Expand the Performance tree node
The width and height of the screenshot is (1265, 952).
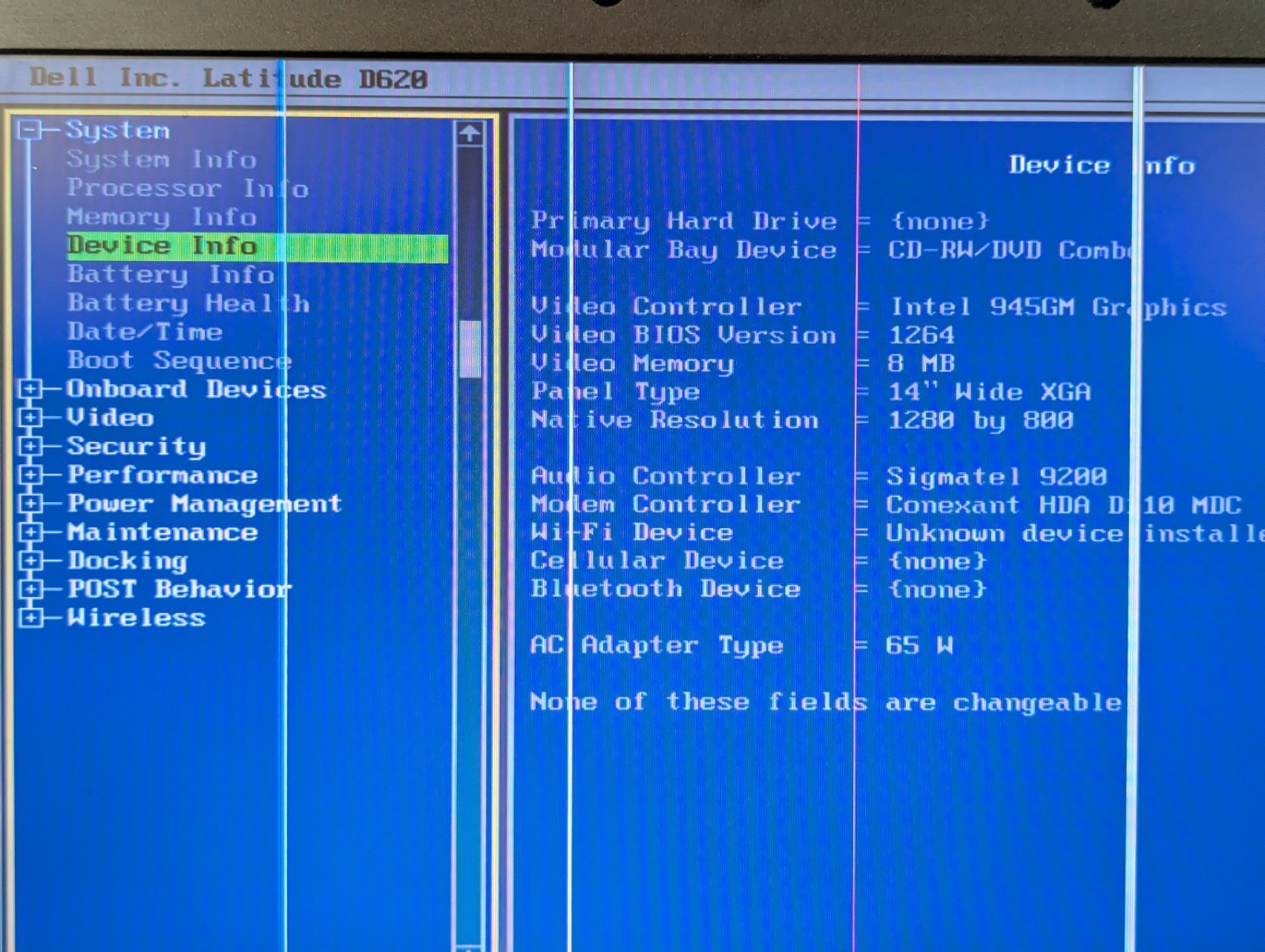click(30, 474)
